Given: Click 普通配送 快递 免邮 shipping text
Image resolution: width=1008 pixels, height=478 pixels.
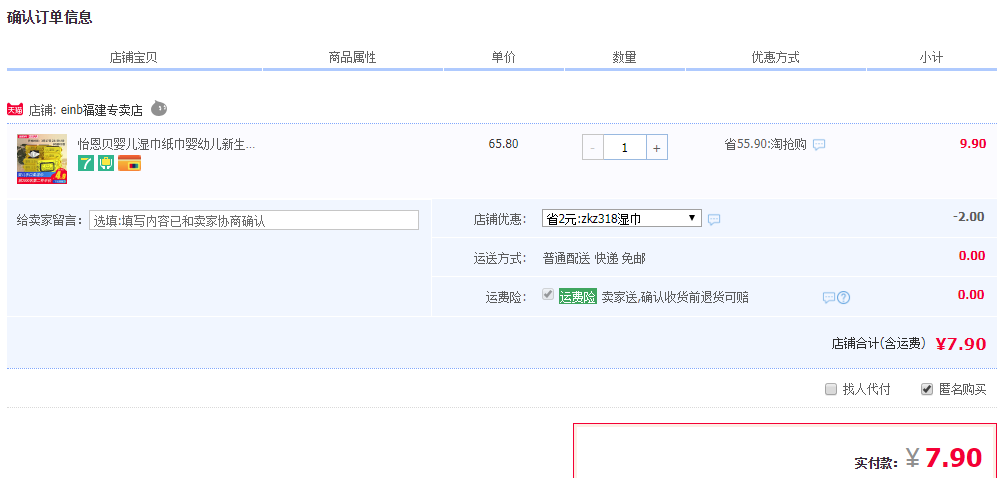Looking at the screenshot, I should pyautogui.click(x=594, y=258).
